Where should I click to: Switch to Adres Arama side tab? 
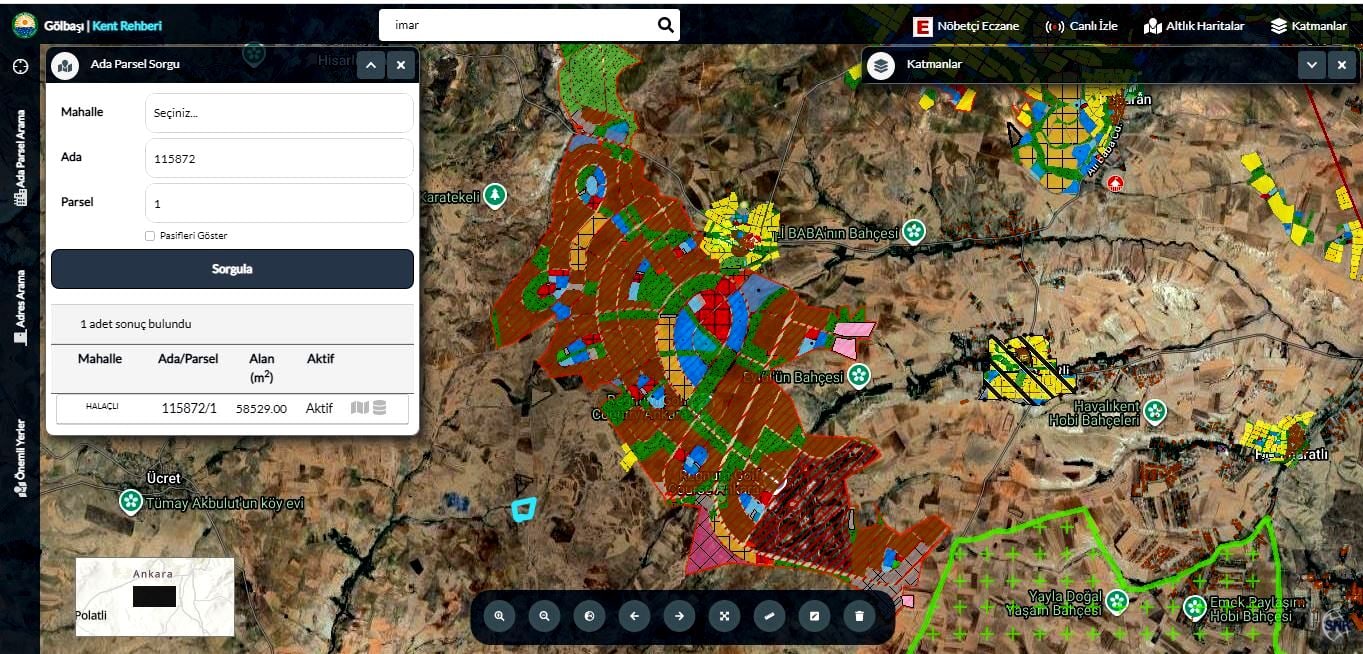point(20,307)
